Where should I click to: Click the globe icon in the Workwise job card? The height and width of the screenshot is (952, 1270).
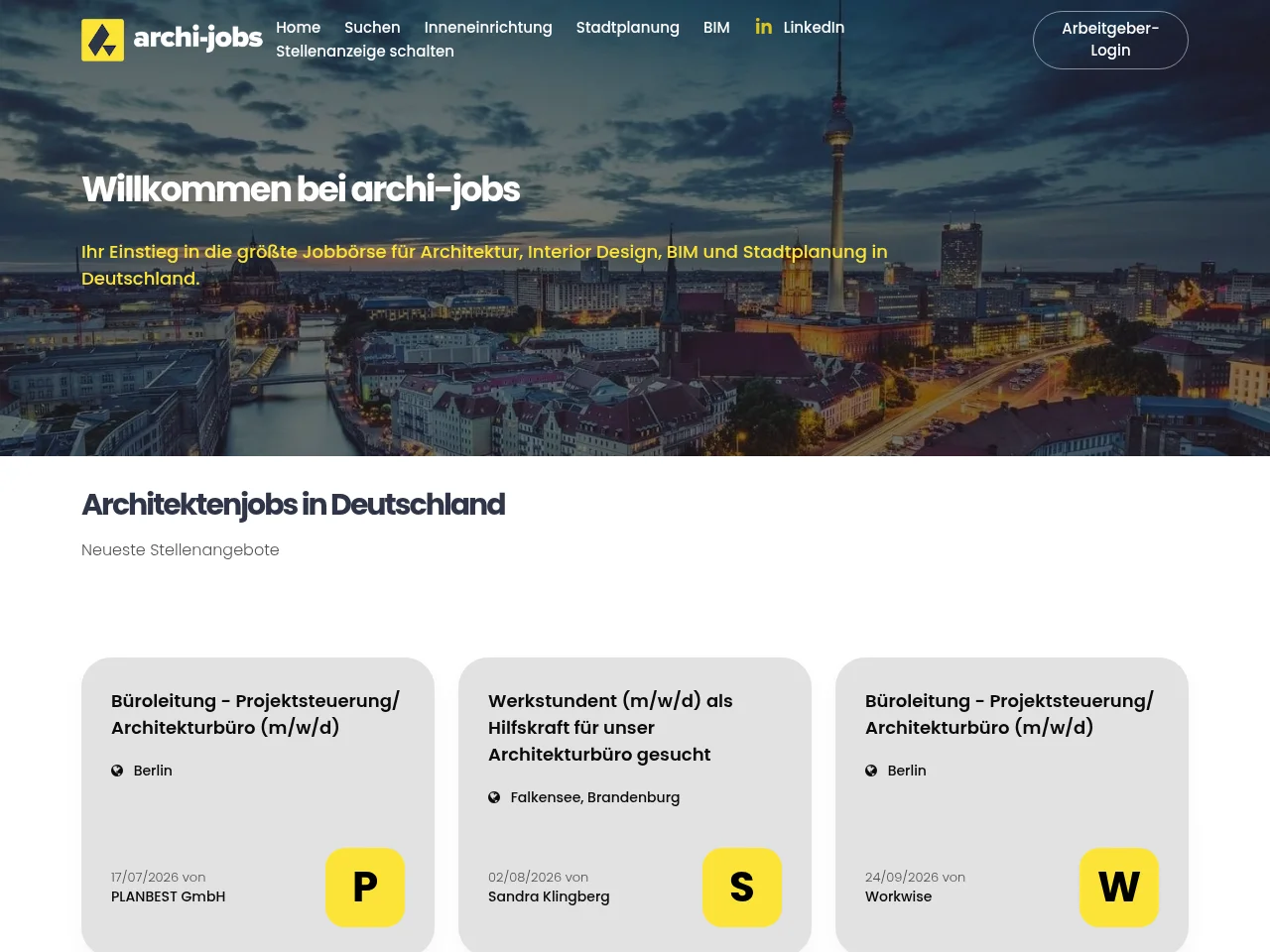click(x=871, y=771)
